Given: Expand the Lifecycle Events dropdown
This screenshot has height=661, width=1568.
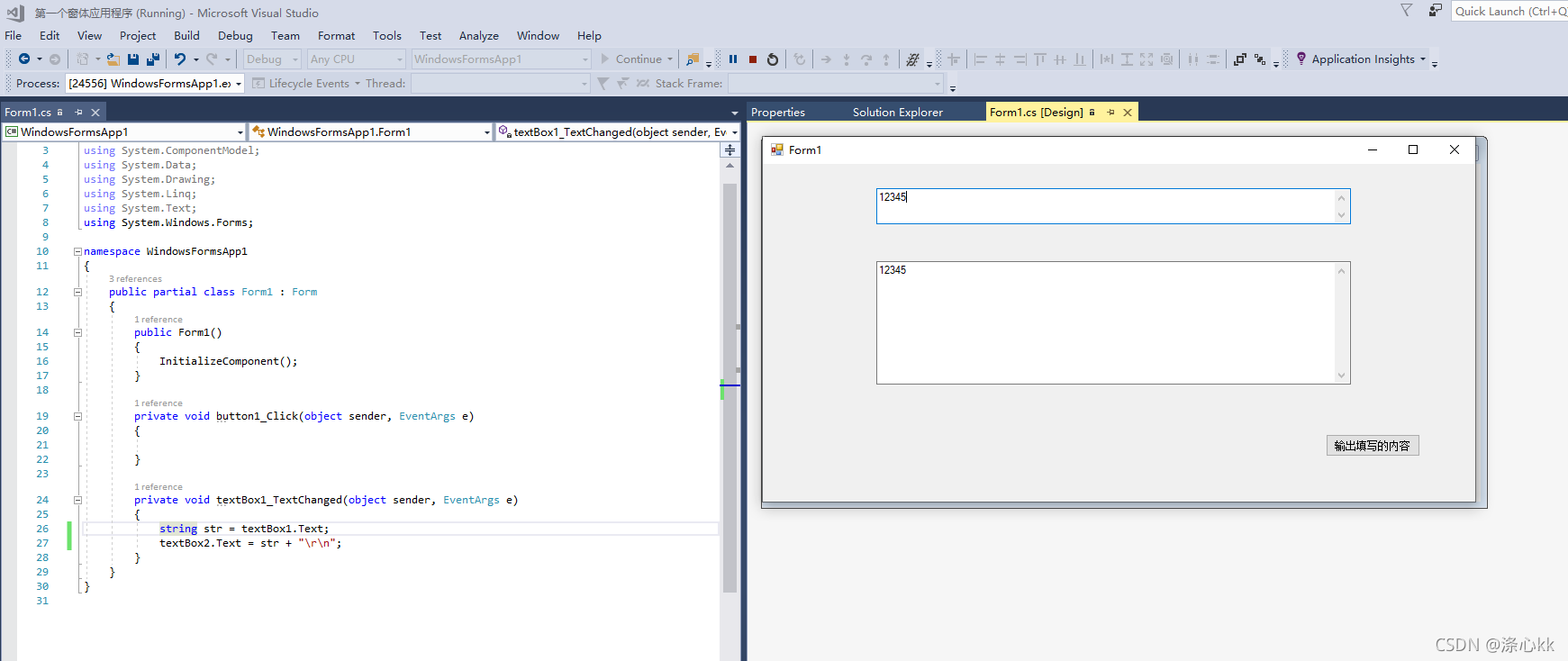Looking at the screenshot, I should coord(357,84).
